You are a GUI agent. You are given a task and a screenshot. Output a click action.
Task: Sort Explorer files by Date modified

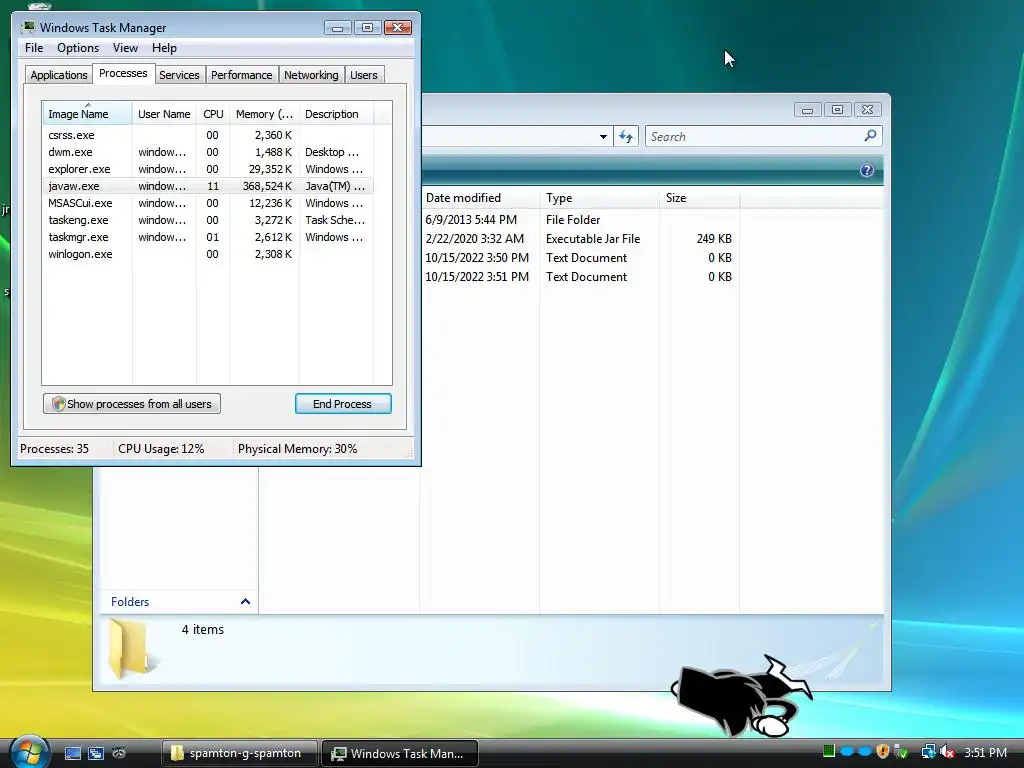click(x=479, y=198)
